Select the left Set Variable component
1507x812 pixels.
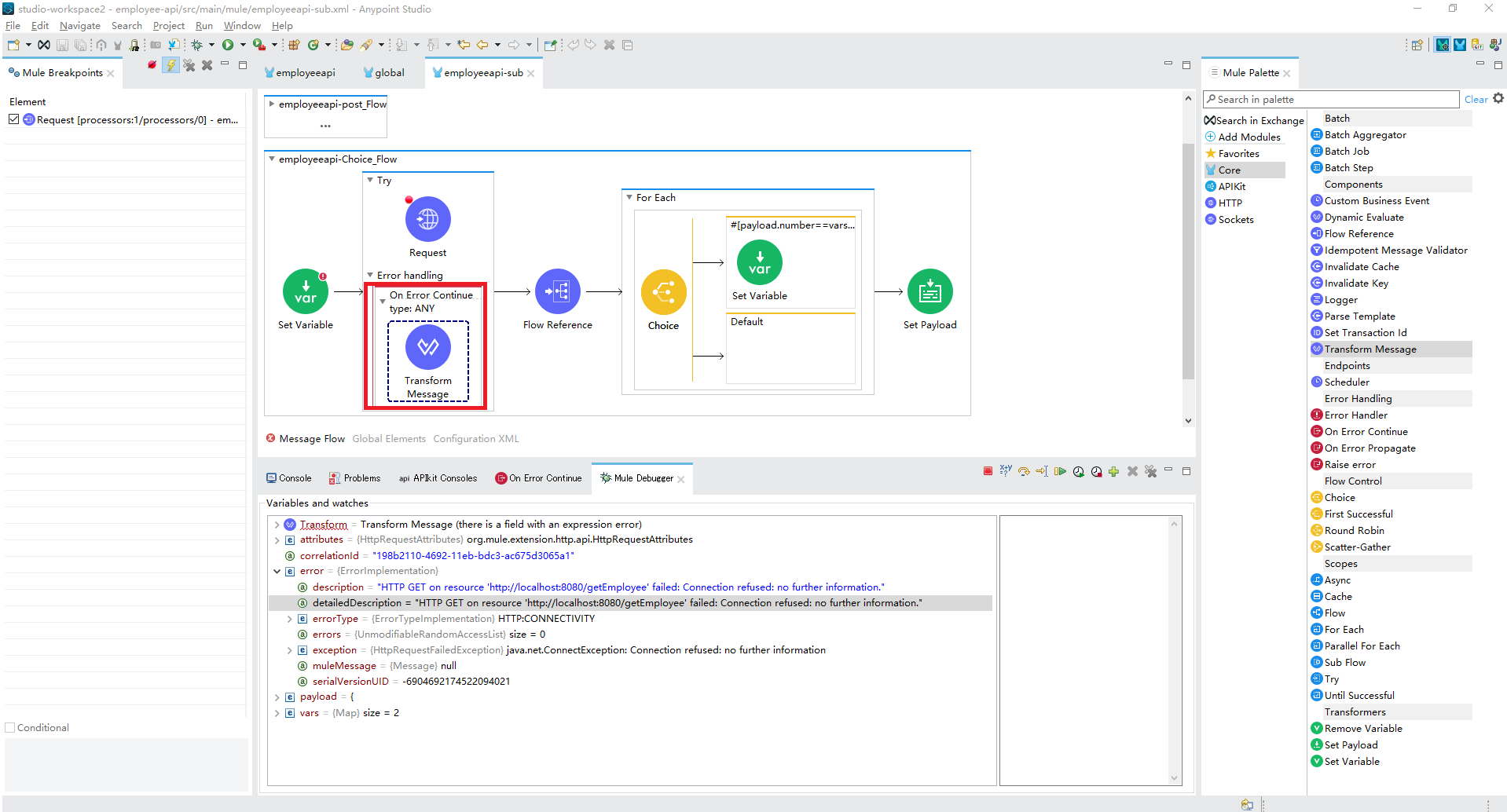[306, 292]
